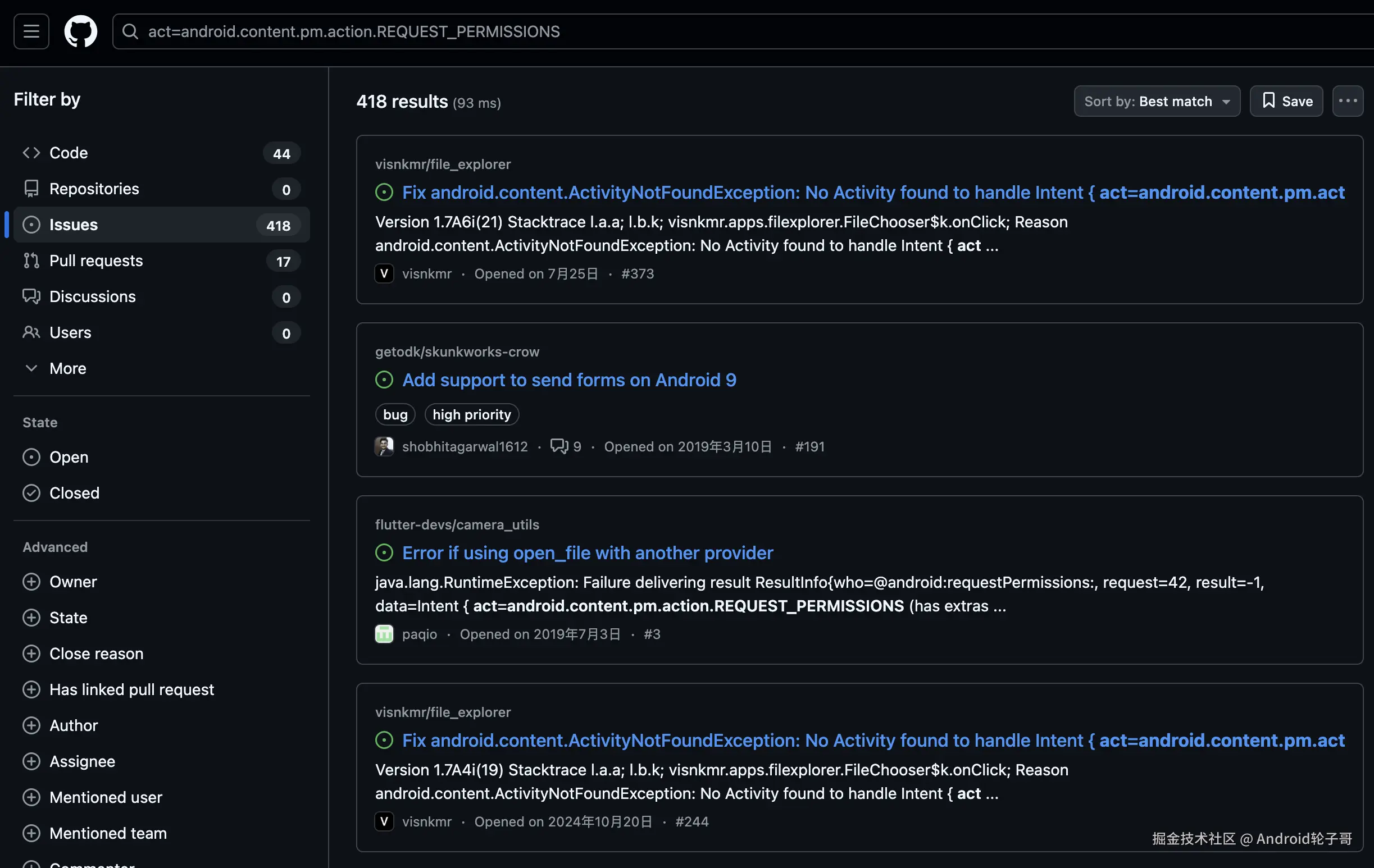
Task: Filter results by Closed state
Action: [x=74, y=493]
